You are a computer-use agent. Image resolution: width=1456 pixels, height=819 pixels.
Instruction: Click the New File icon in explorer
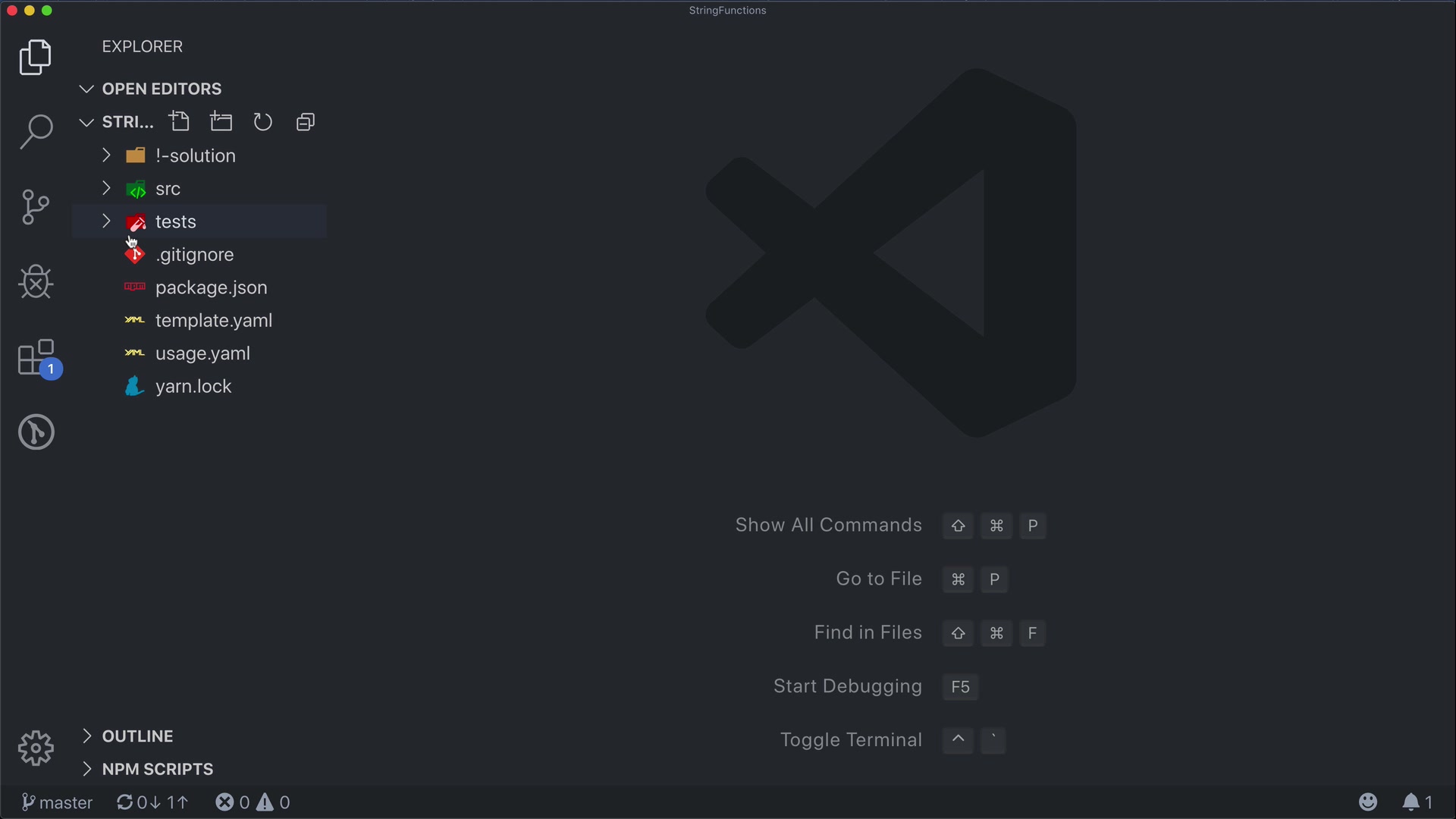pos(180,122)
